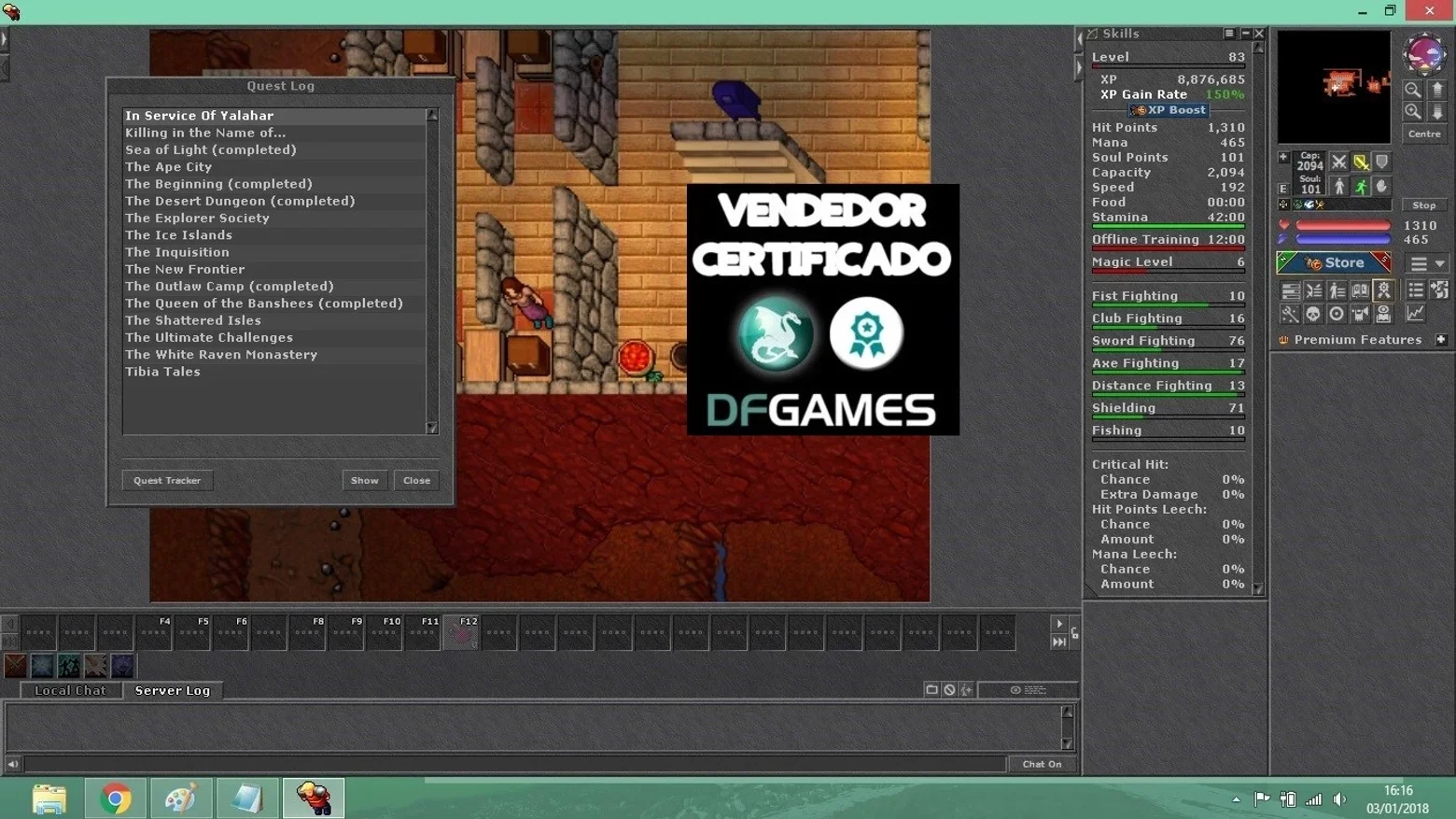The width and height of the screenshot is (1456, 819).
Task: Move minimap one floor down
Action: [x=1437, y=112]
